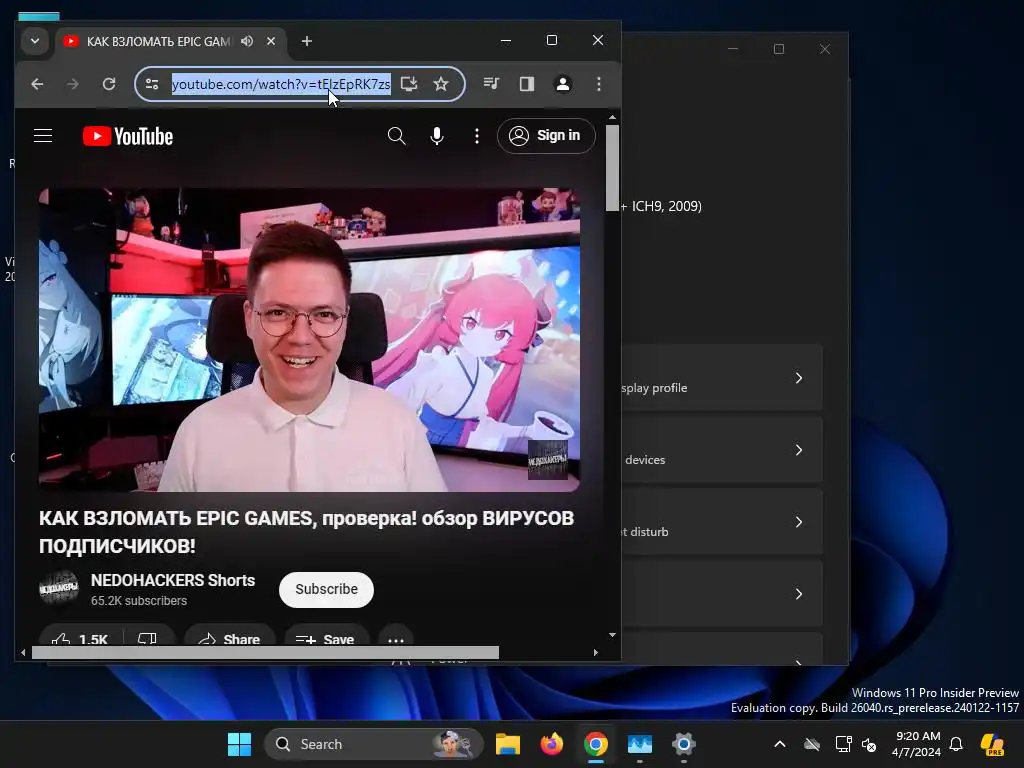Launch Firefox from taskbar

coord(552,744)
